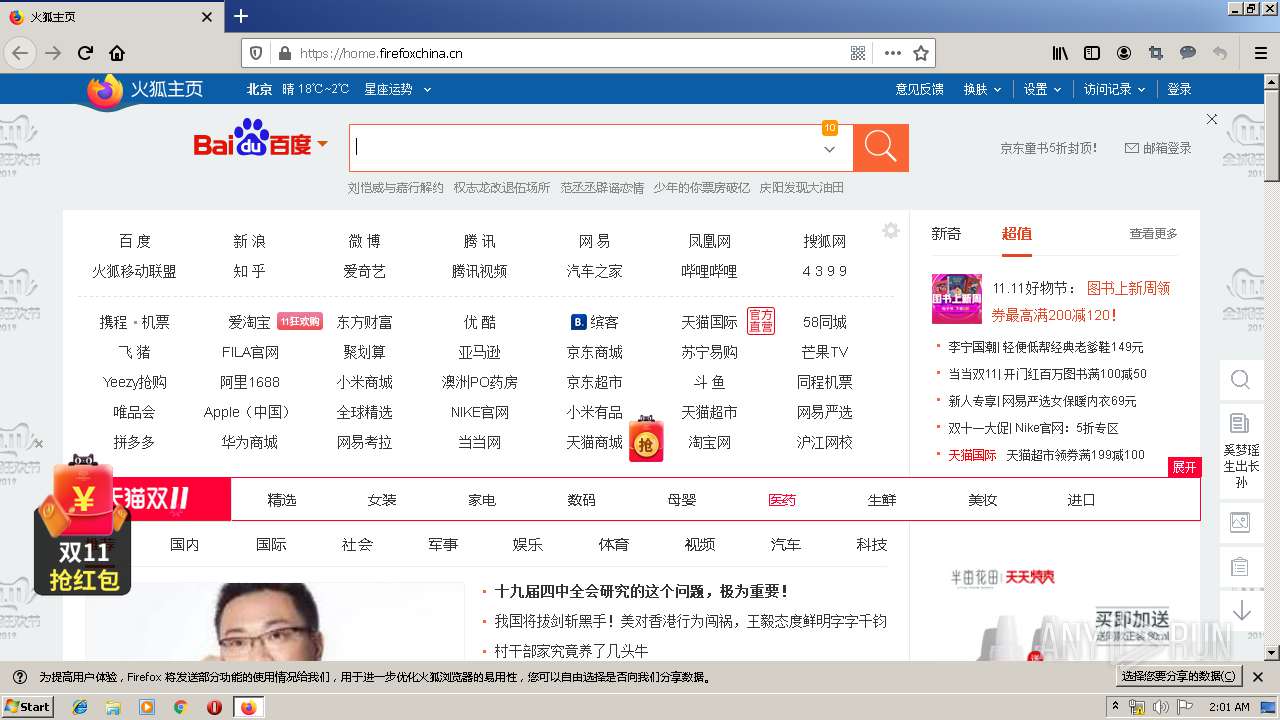Click the 登录 login link
Screen dimensions: 1280x720
pos(1180,89)
